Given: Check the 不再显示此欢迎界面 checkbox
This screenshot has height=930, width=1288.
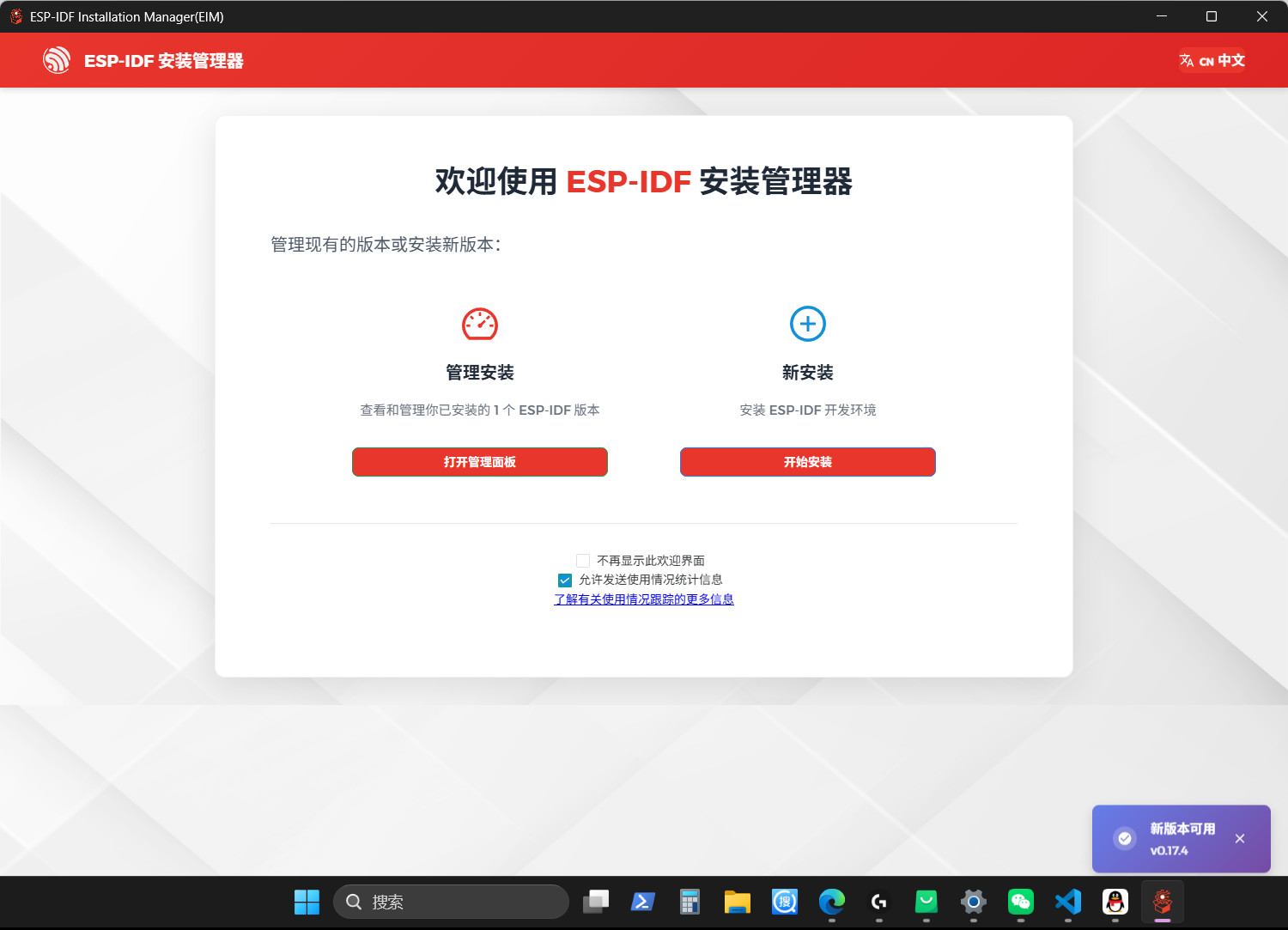Looking at the screenshot, I should coord(583,561).
